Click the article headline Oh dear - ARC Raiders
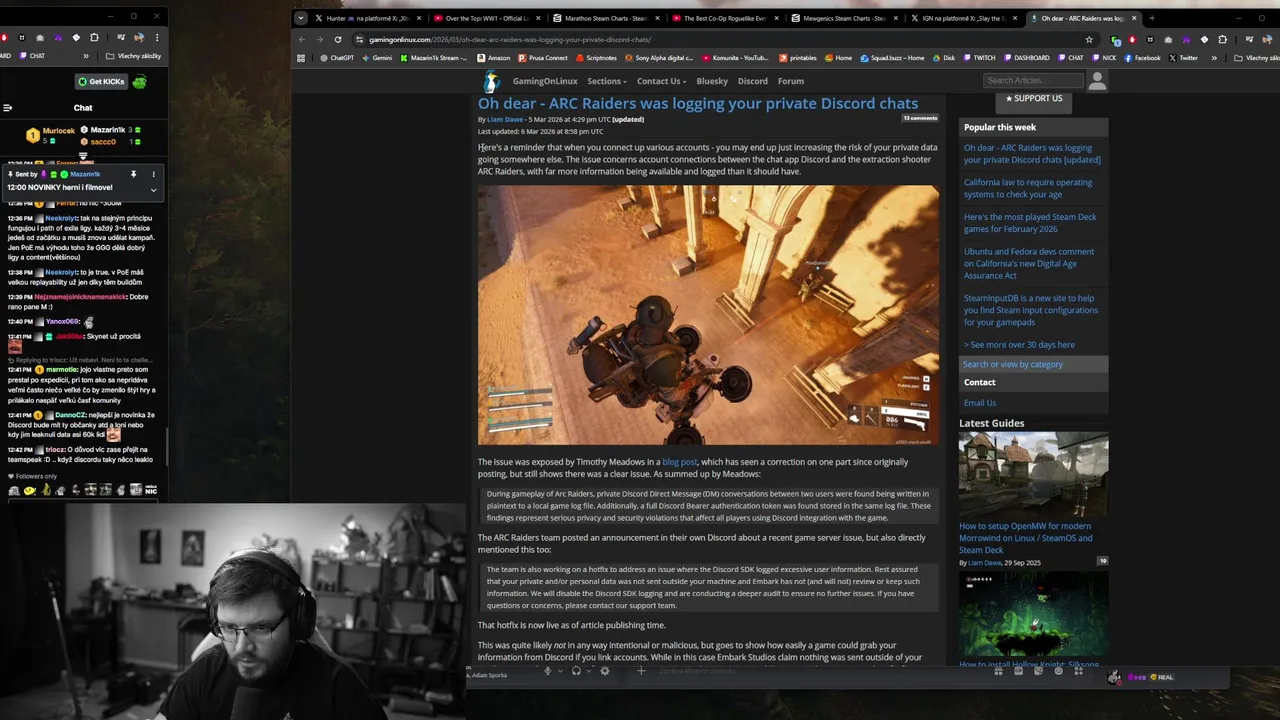This screenshot has width=1280, height=720. tap(698, 103)
